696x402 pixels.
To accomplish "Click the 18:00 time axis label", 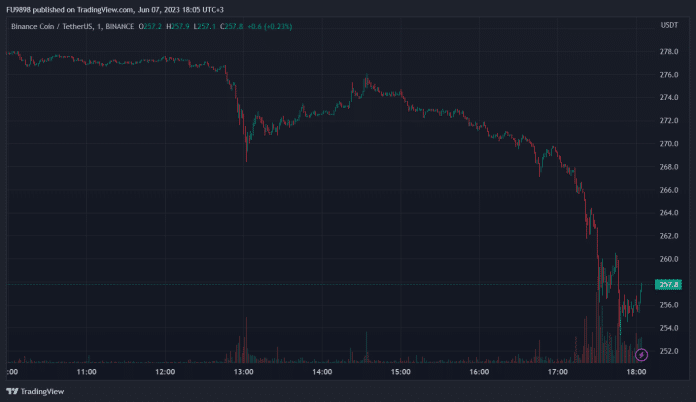I will 635,372.
